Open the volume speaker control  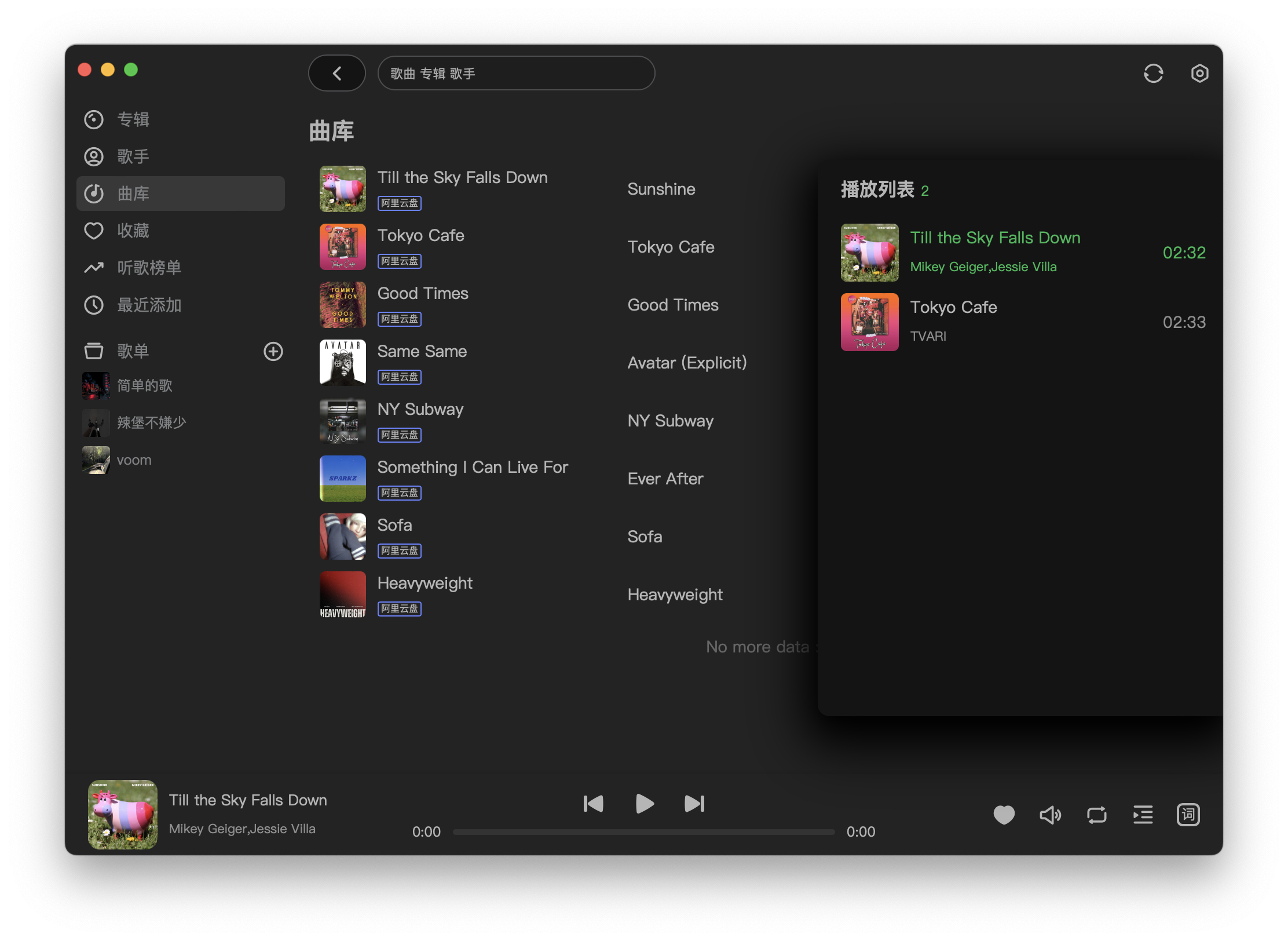(x=1050, y=815)
